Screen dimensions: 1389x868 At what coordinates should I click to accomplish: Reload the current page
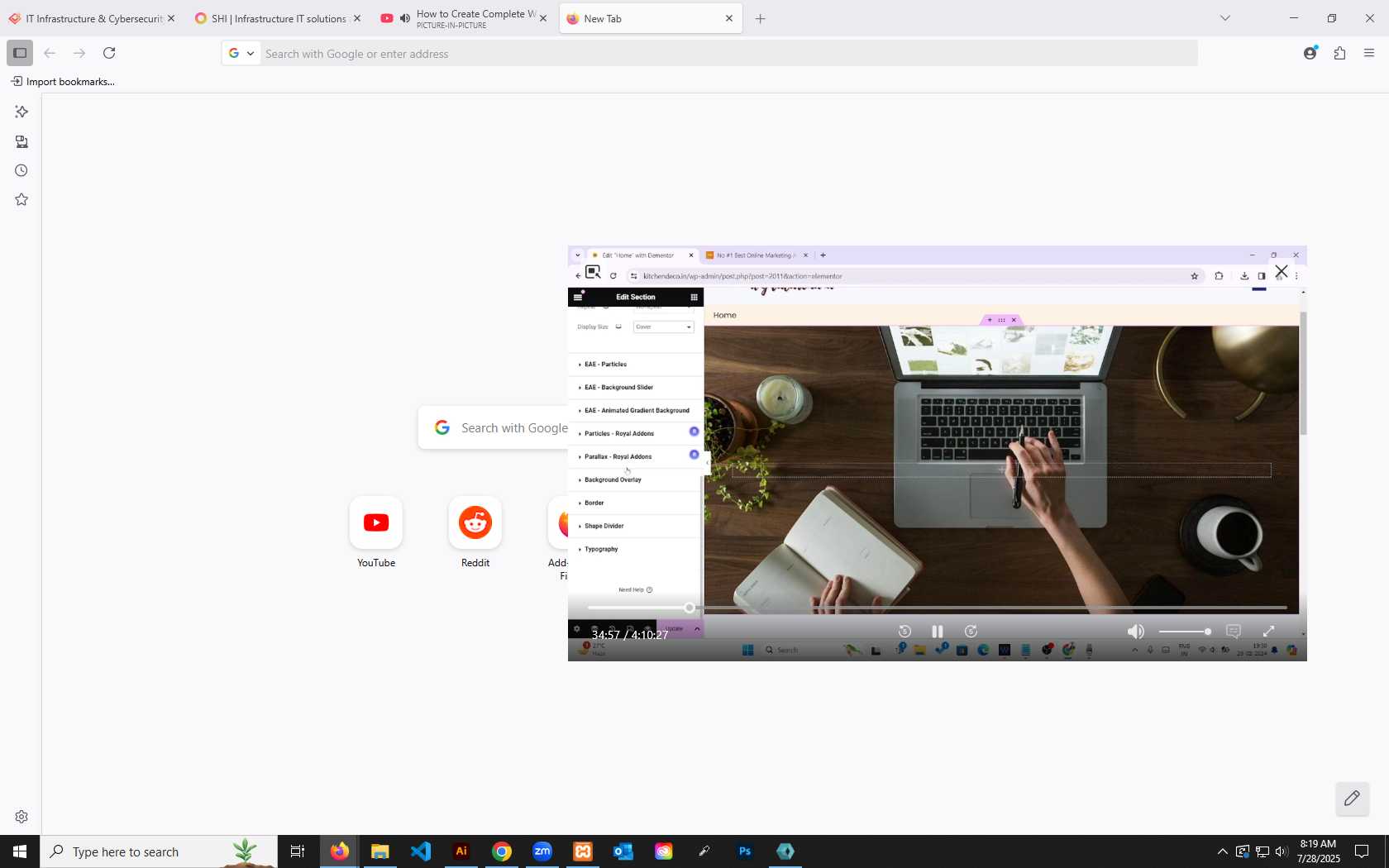tap(109, 53)
